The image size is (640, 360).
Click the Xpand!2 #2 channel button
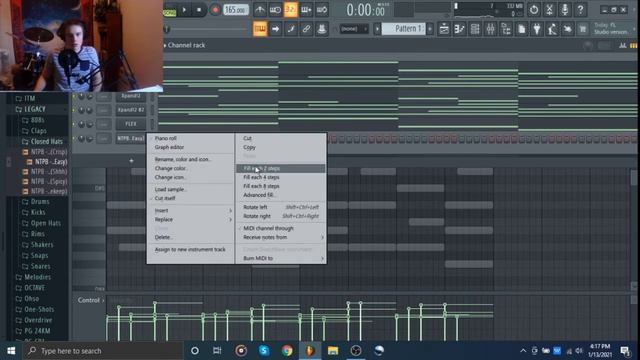tap(131, 110)
